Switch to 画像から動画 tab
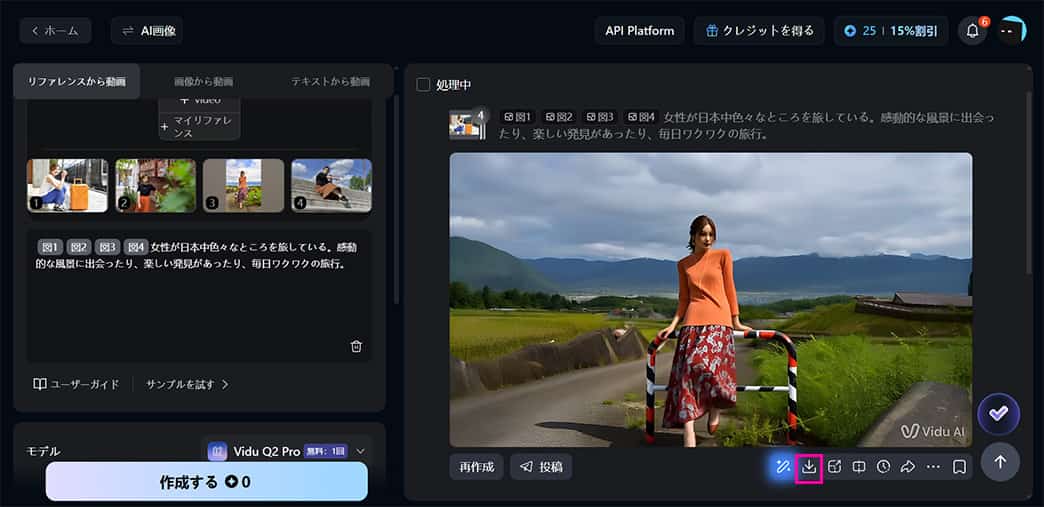Viewport: 1044px width, 507px height. coord(203,82)
